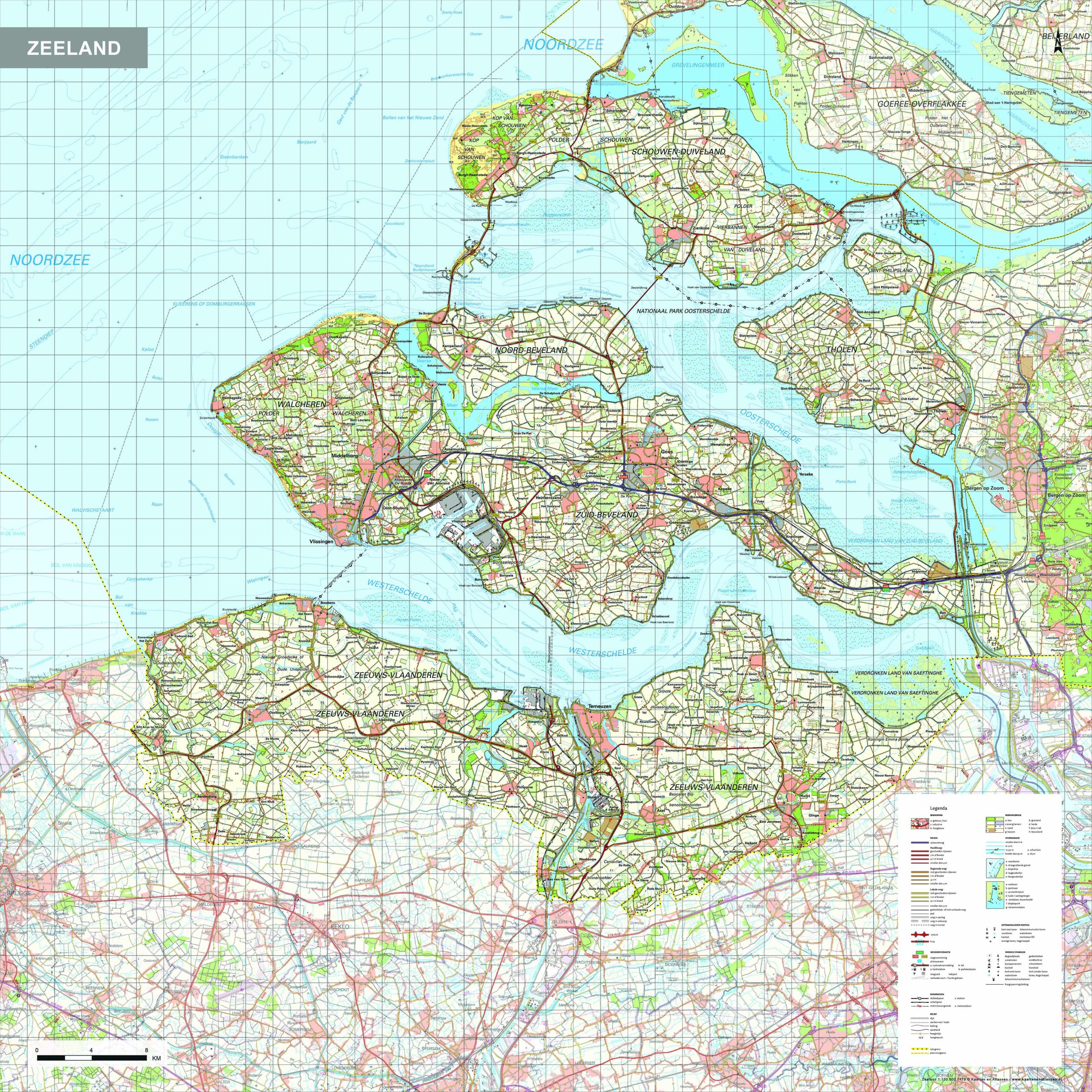Click the Middelburg city label
The image size is (1092, 1092).
tap(345, 455)
